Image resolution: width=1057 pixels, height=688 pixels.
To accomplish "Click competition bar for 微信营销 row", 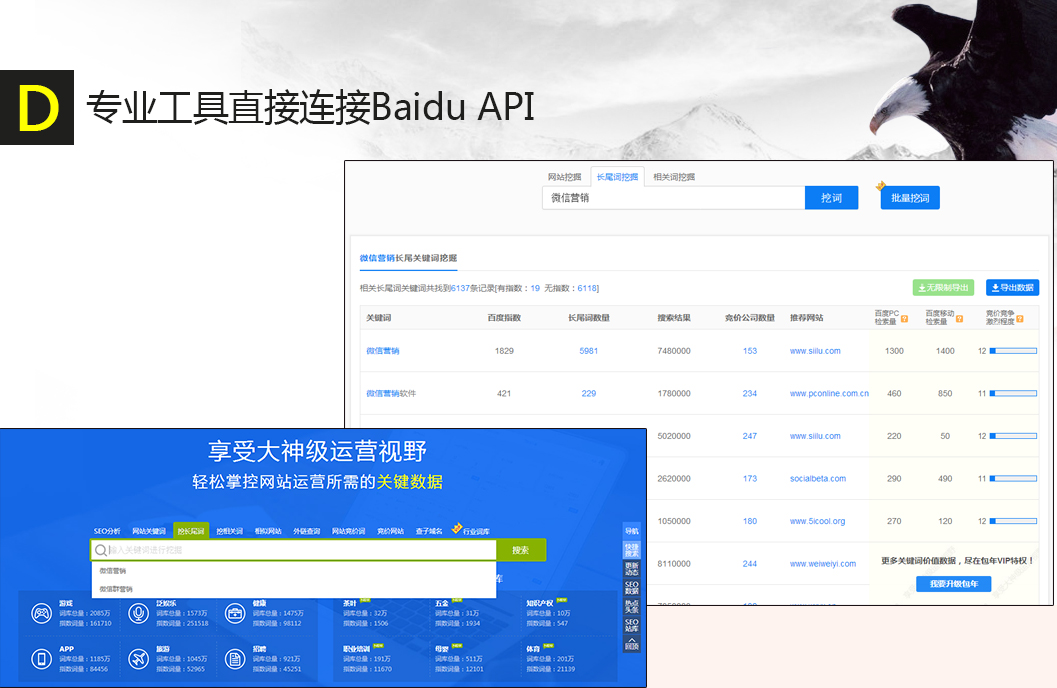I will (x=1013, y=351).
